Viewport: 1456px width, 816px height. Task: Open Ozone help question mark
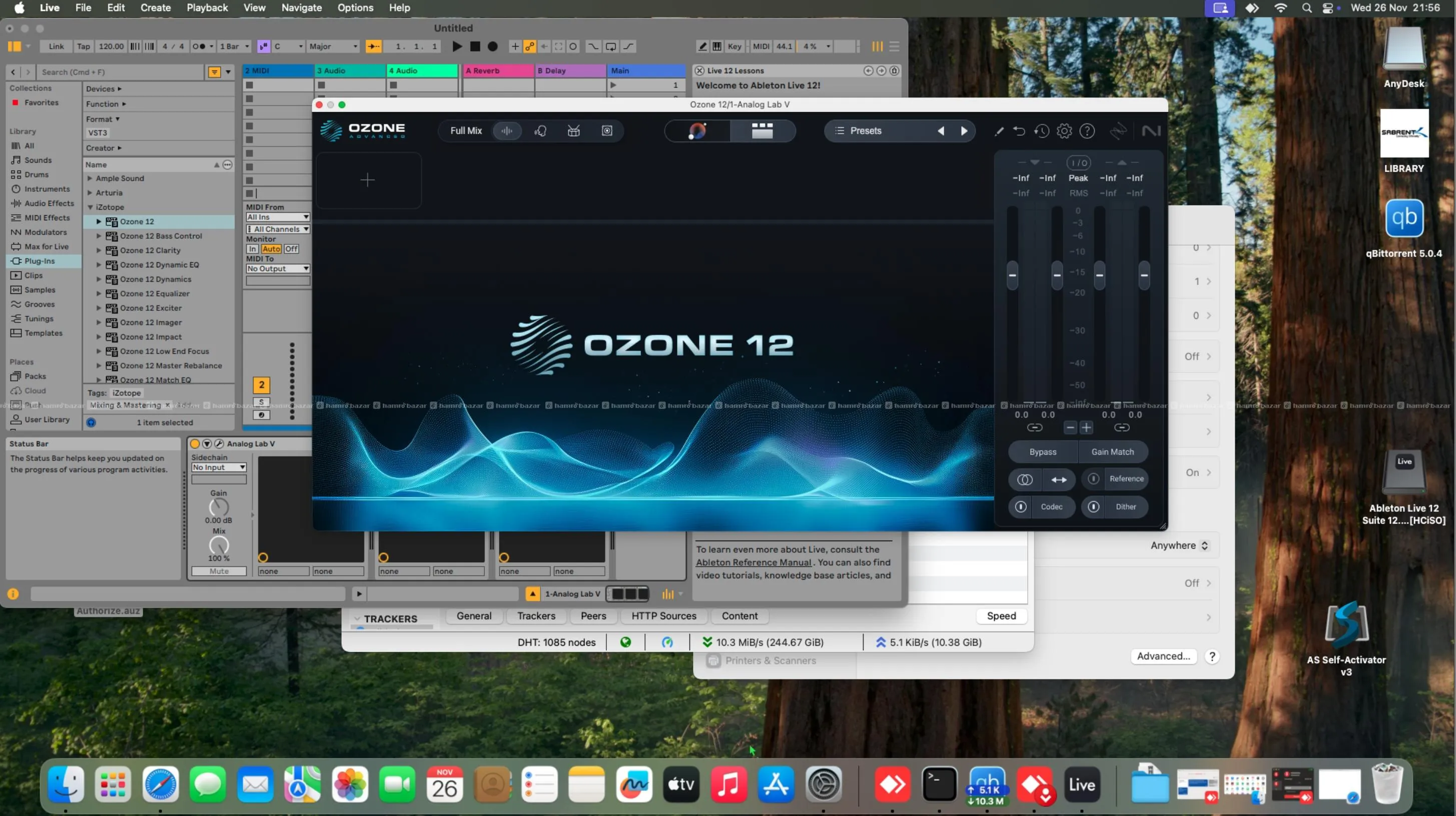(x=1087, y=131)
